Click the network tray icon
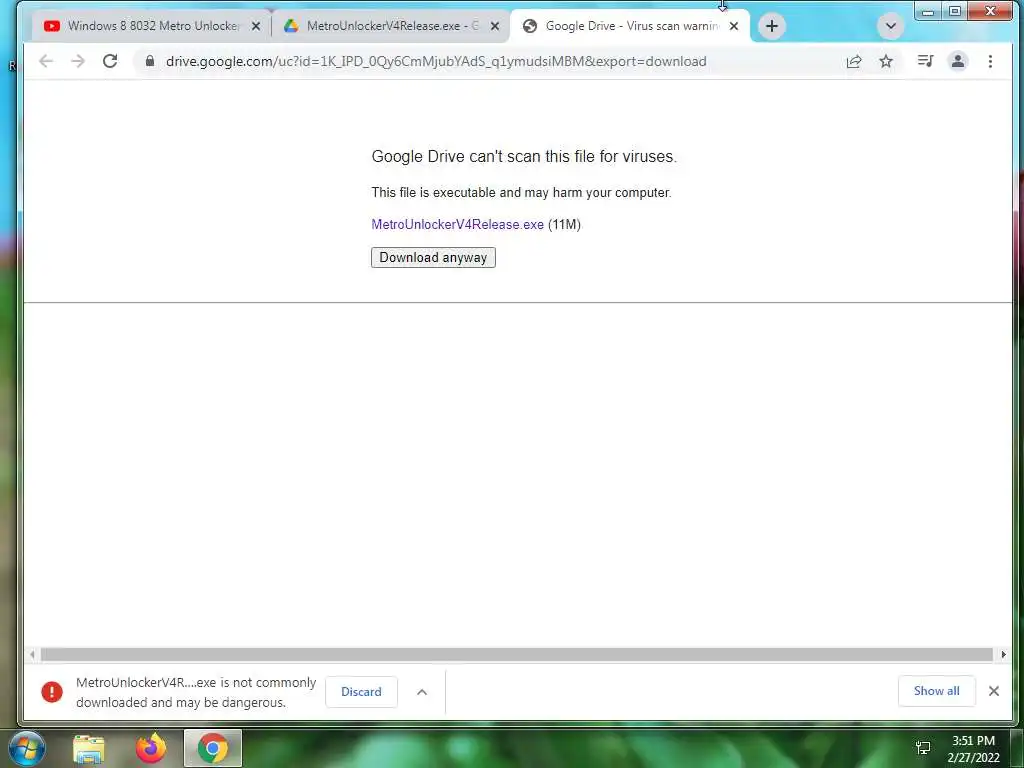Image resolution: width=1024 pixels, height=768 pixels. (x=923, y=748)
